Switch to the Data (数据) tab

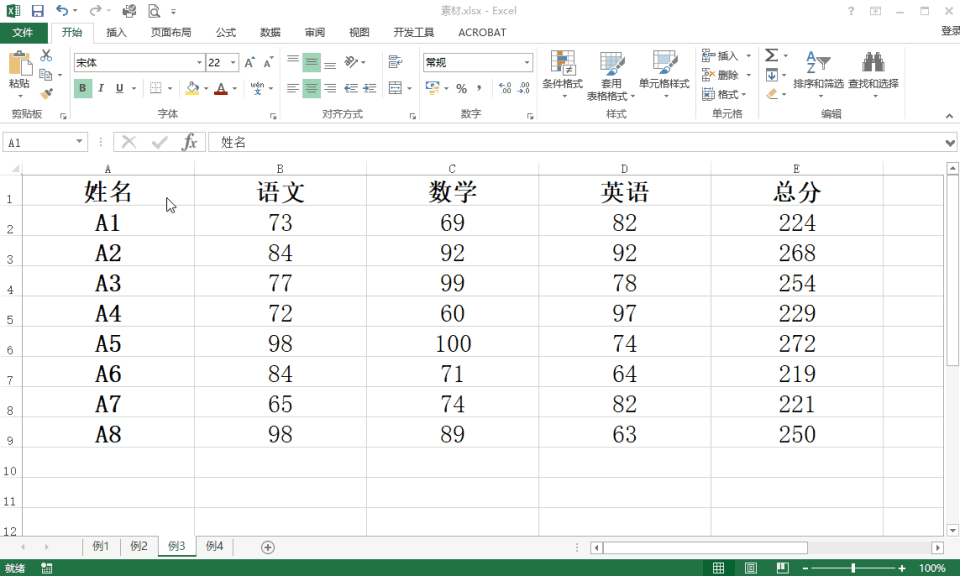pyautogui.click(x=270, y=32)
